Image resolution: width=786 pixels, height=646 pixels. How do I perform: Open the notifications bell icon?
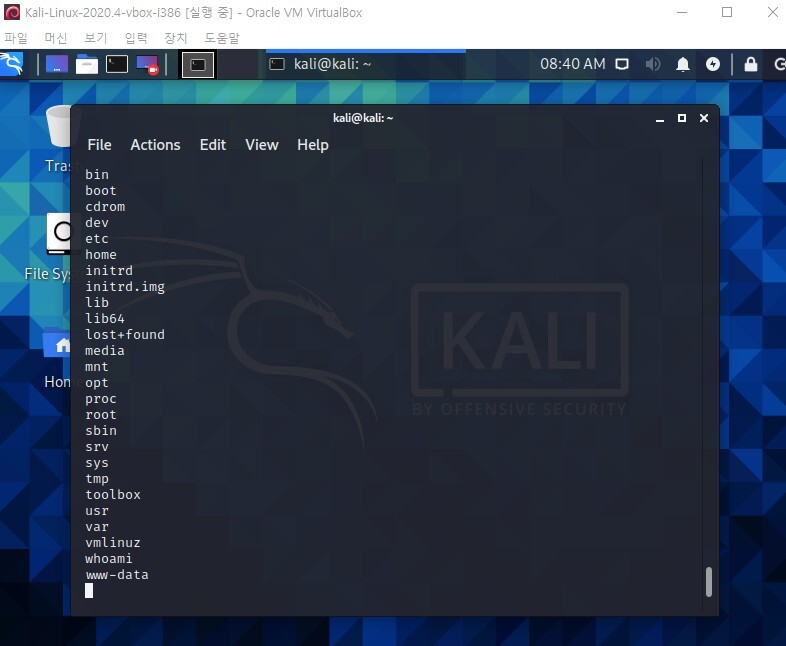[683, 64]
